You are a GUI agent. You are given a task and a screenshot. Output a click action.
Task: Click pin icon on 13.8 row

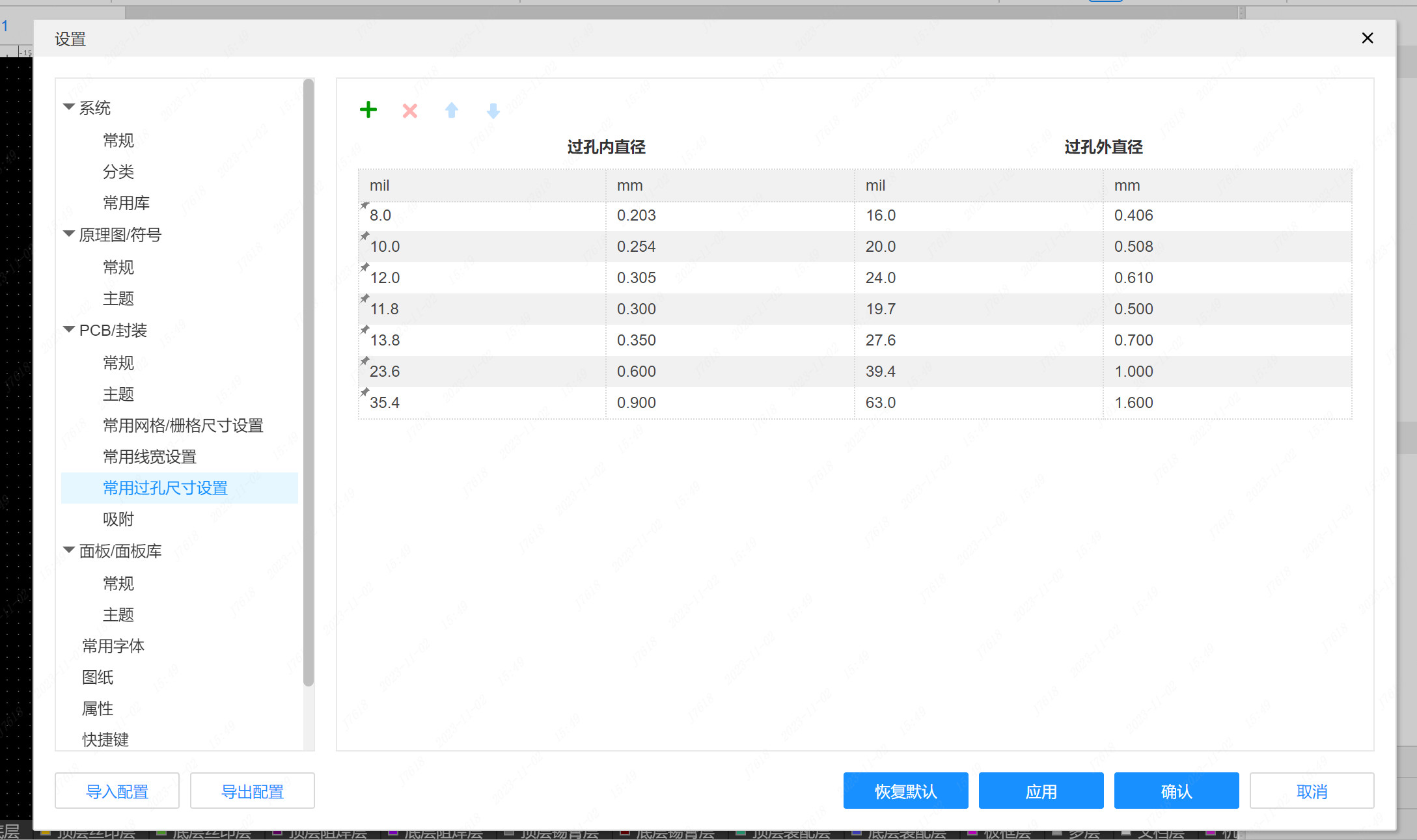(365, 330)
